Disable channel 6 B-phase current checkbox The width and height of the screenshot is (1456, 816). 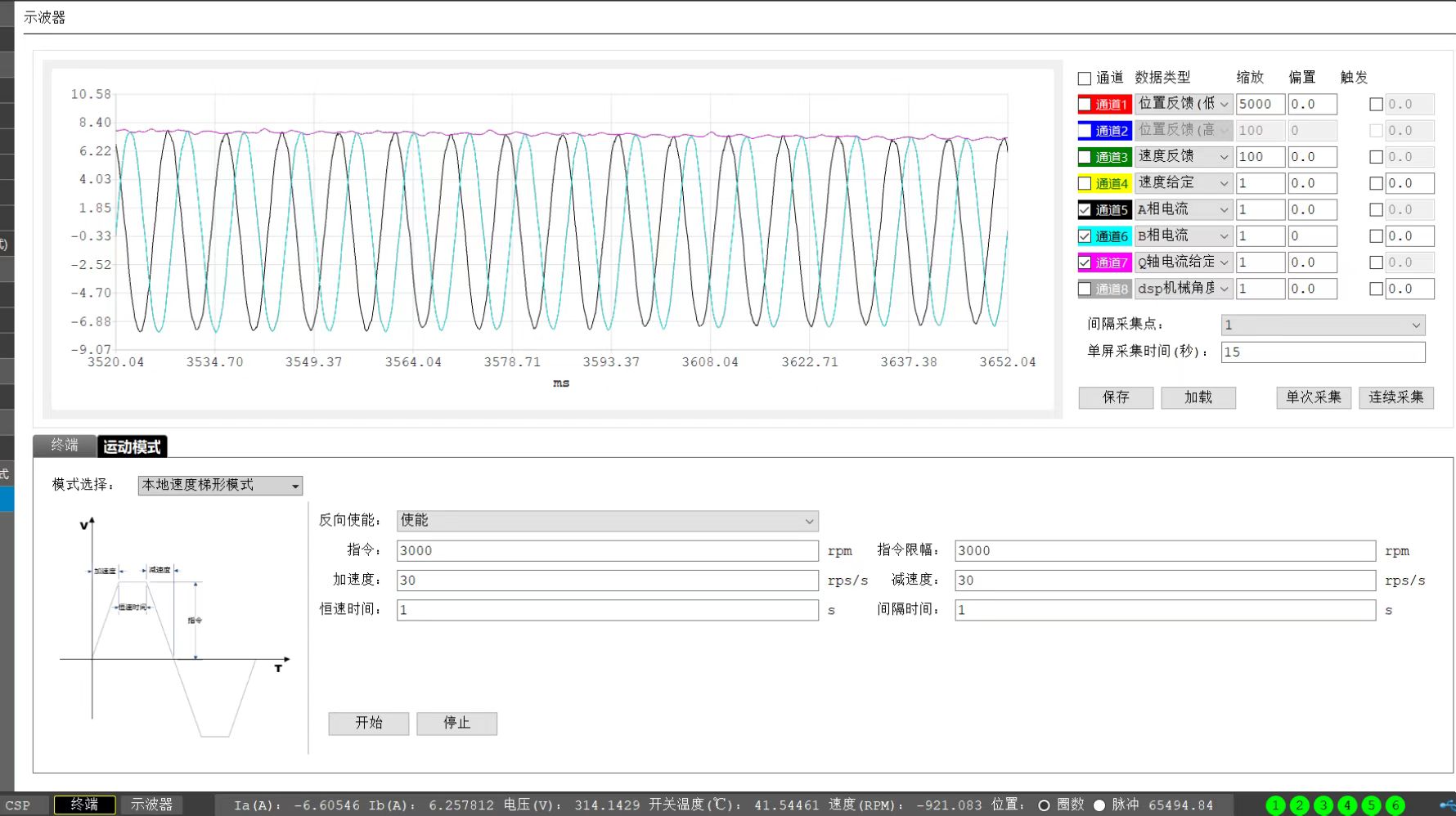[x=1085, y=236]
